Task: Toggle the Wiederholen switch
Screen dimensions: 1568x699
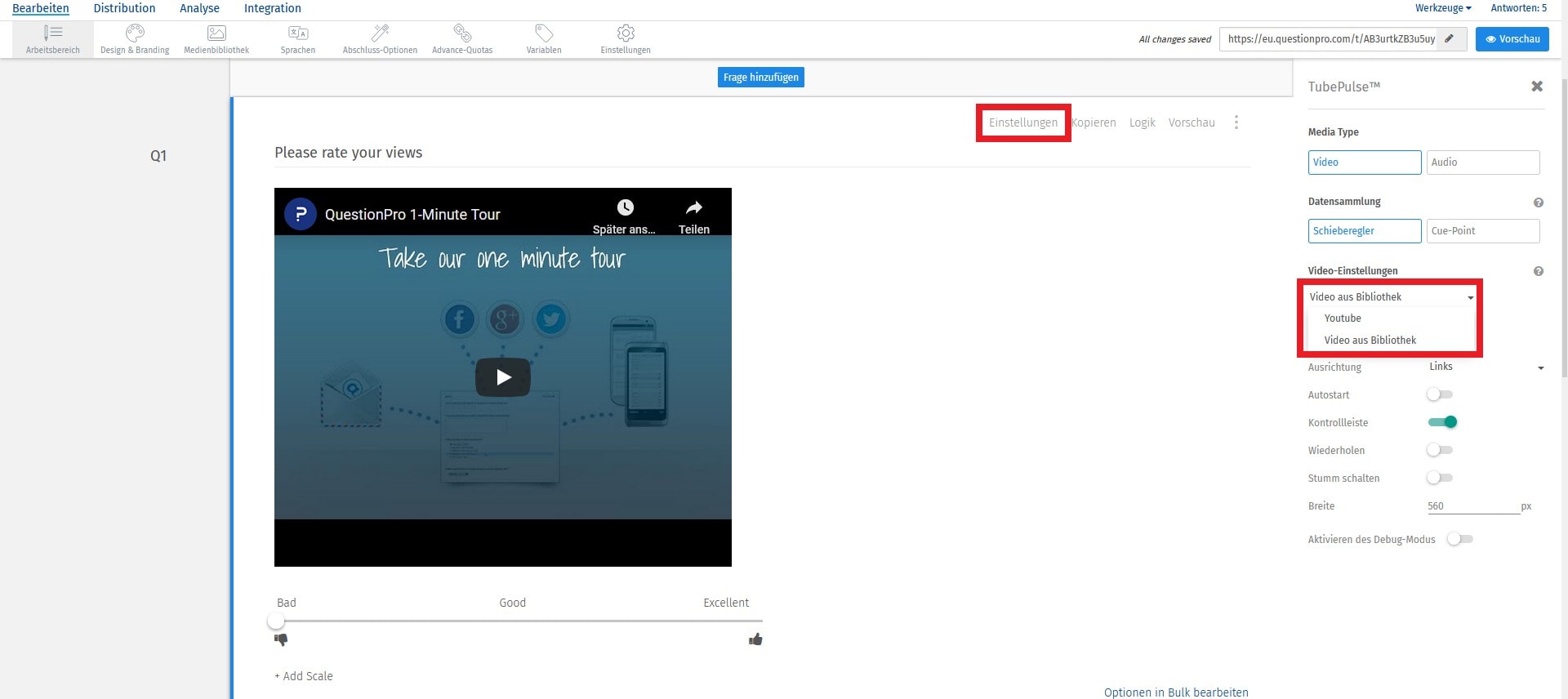Action: click(x=1440, y=450)
